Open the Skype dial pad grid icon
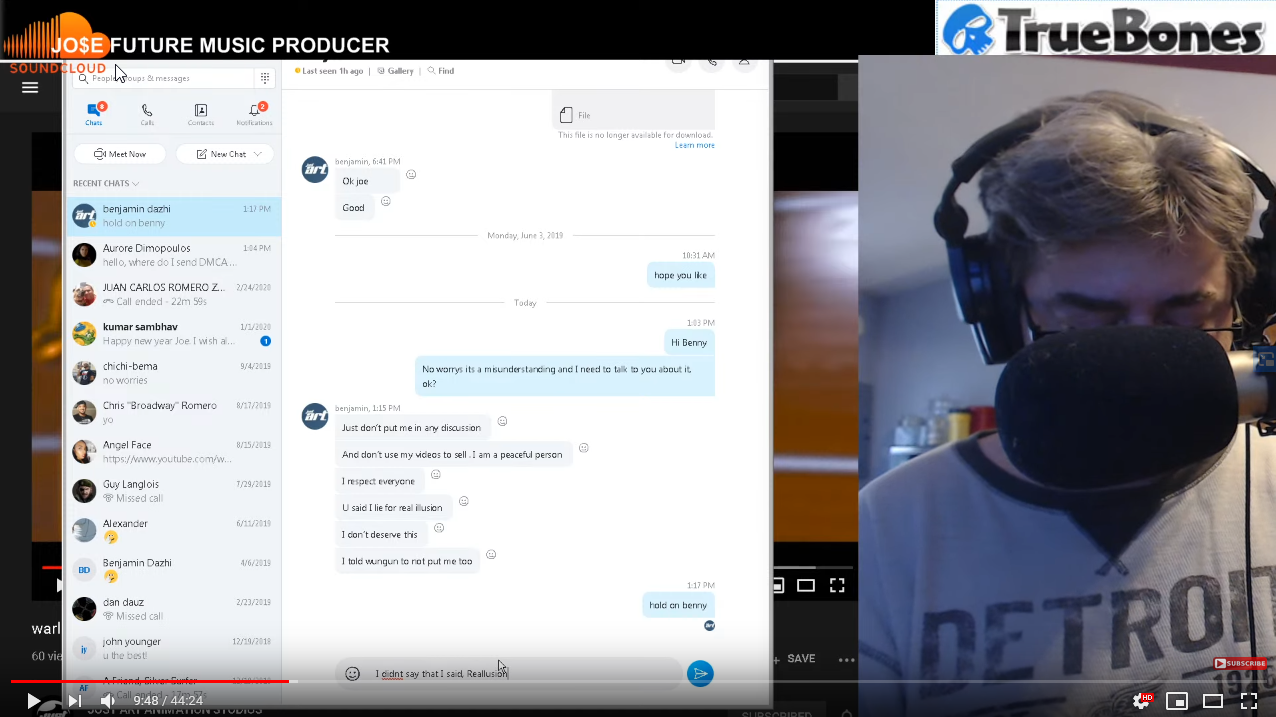Viewport: 1276px width, 717px height. (265, 78)
